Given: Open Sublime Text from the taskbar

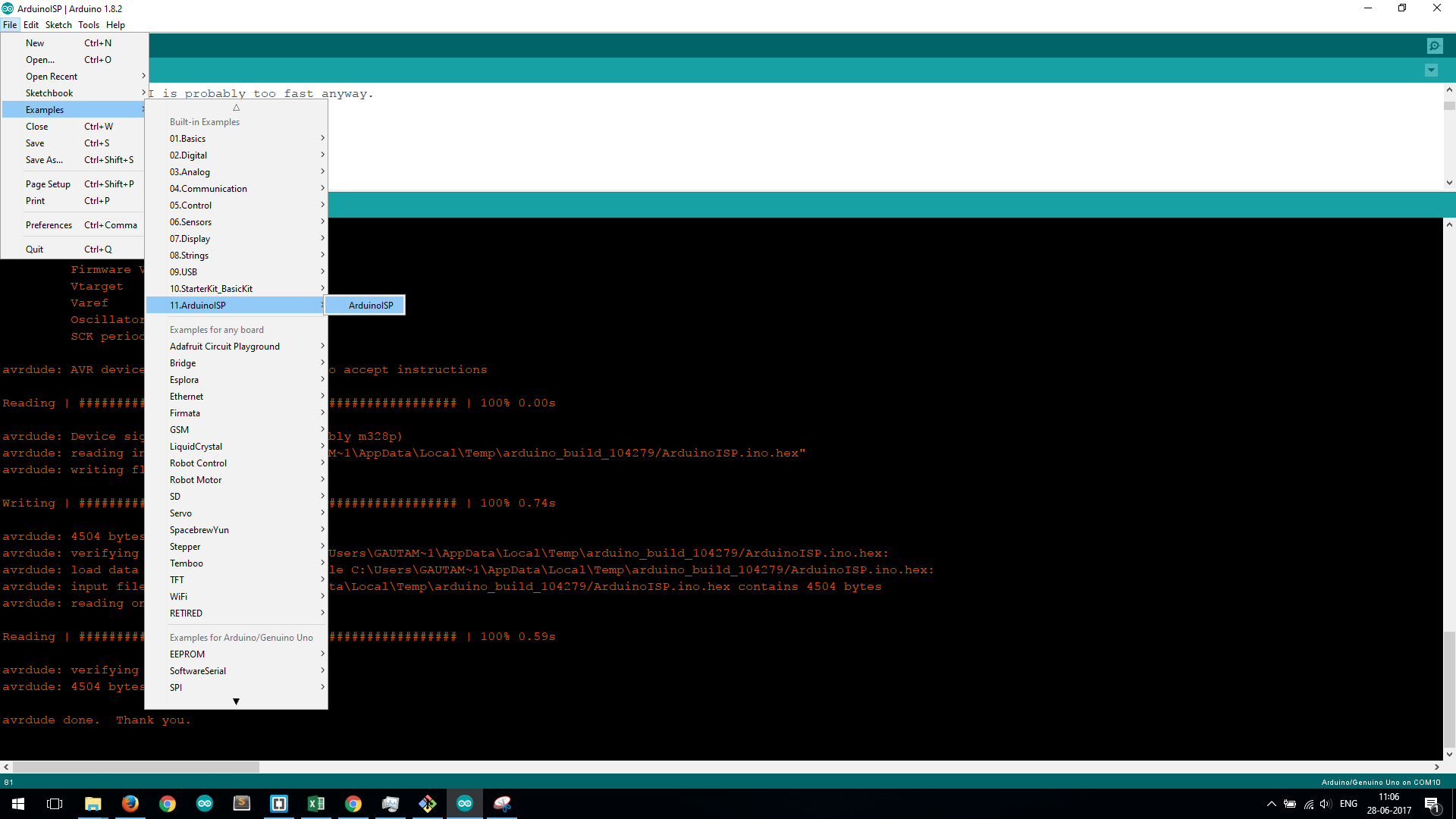Looking at the screenshot, I should [242, 804].
